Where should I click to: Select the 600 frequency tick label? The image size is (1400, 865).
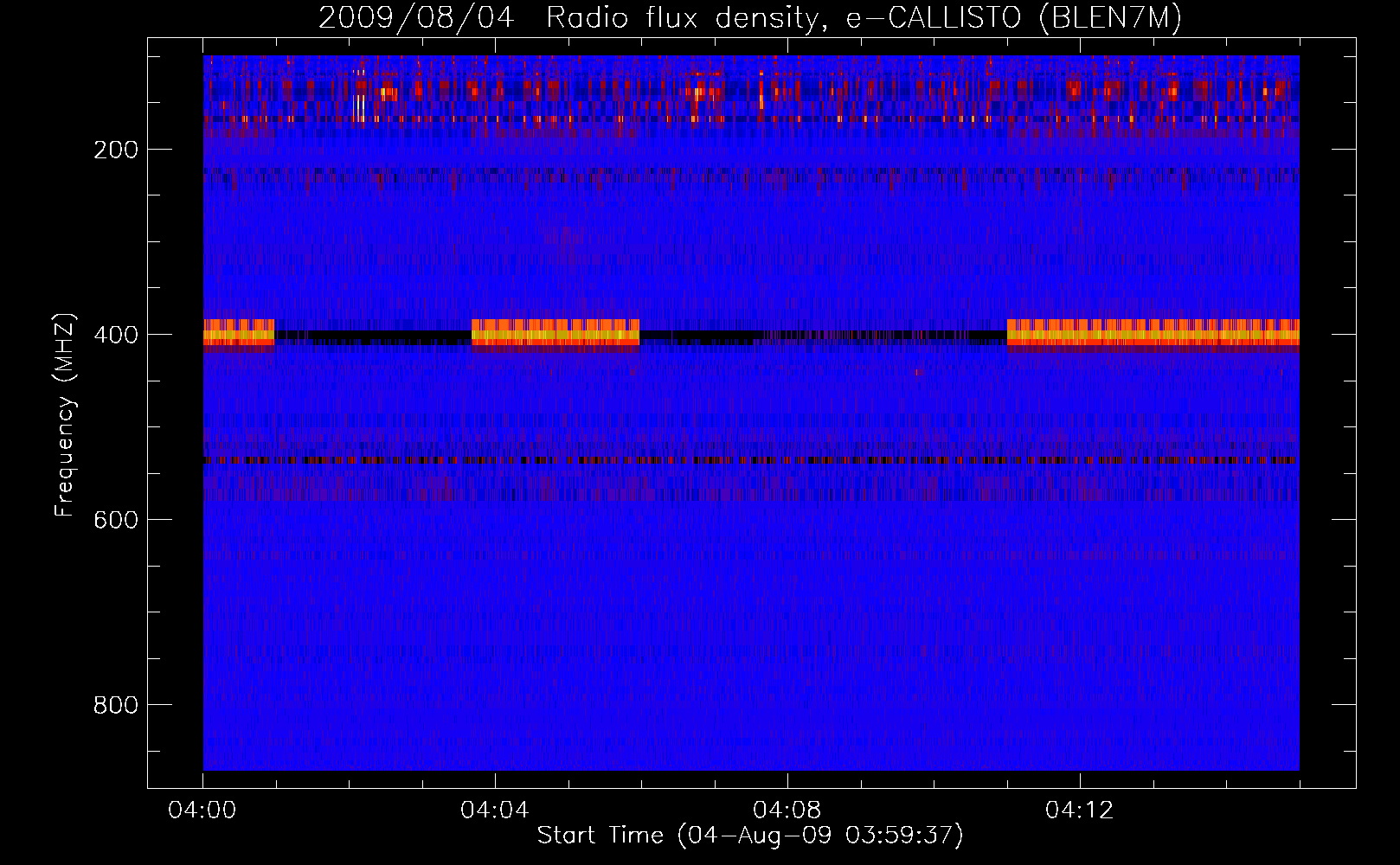[116, 520]
